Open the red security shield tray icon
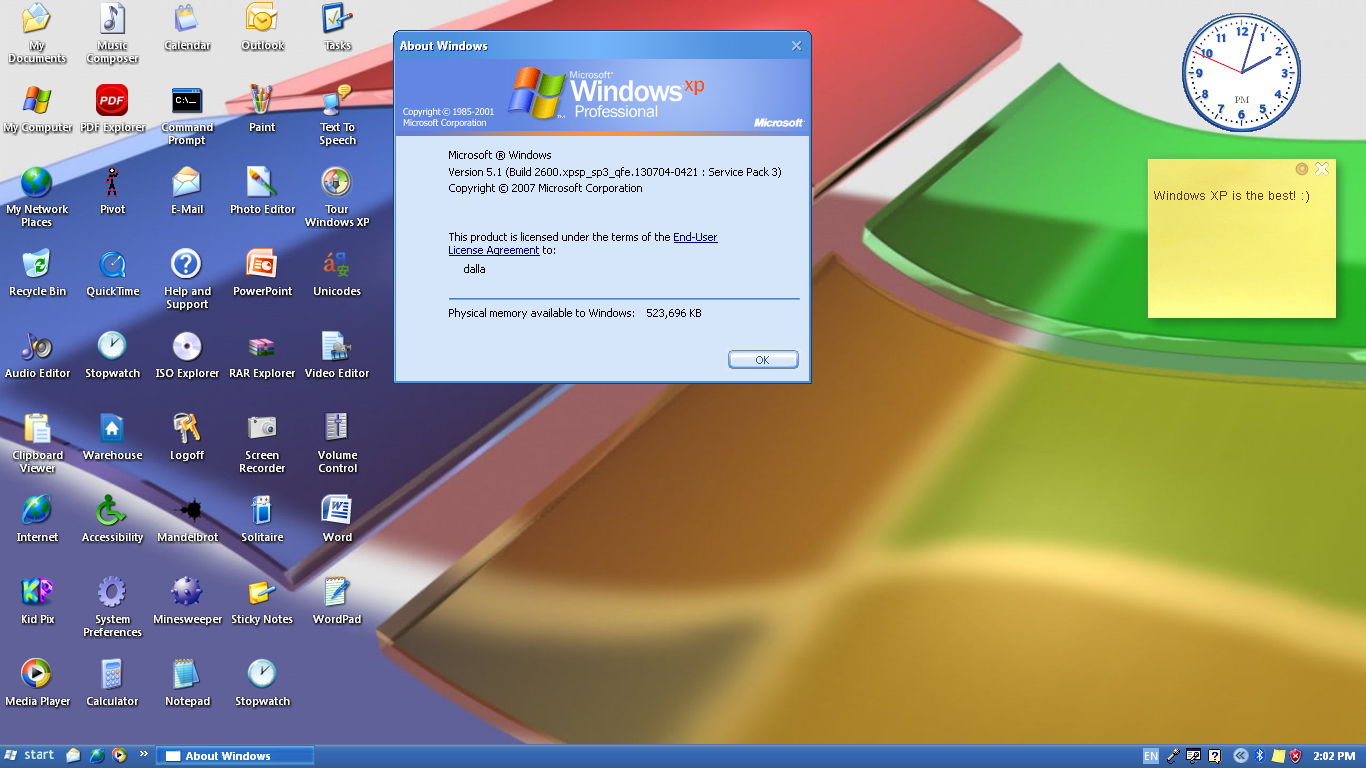The image size is (1366, 768). click(x=1296, y=756)
